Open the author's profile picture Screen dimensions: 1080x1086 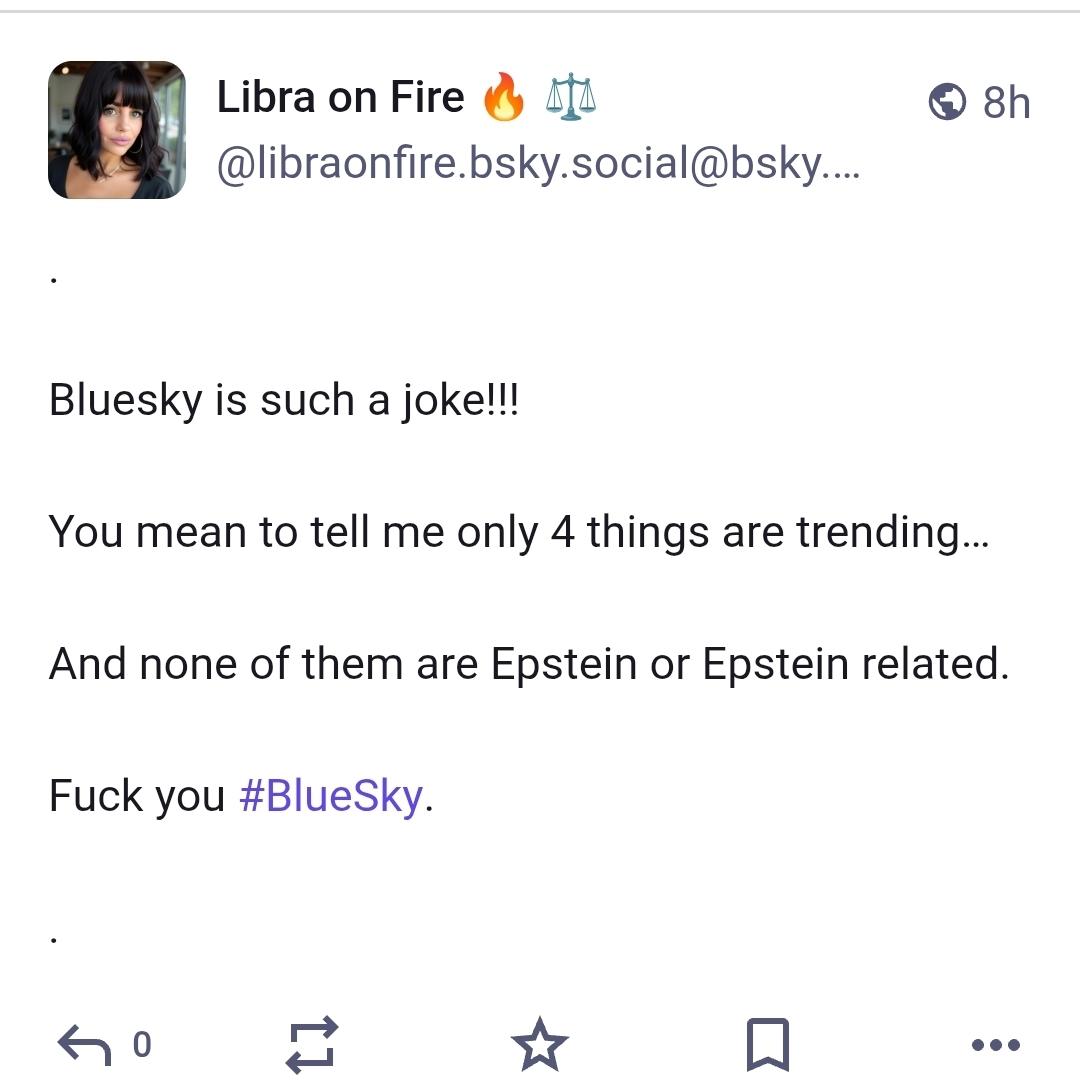click(x=117, y=130)
